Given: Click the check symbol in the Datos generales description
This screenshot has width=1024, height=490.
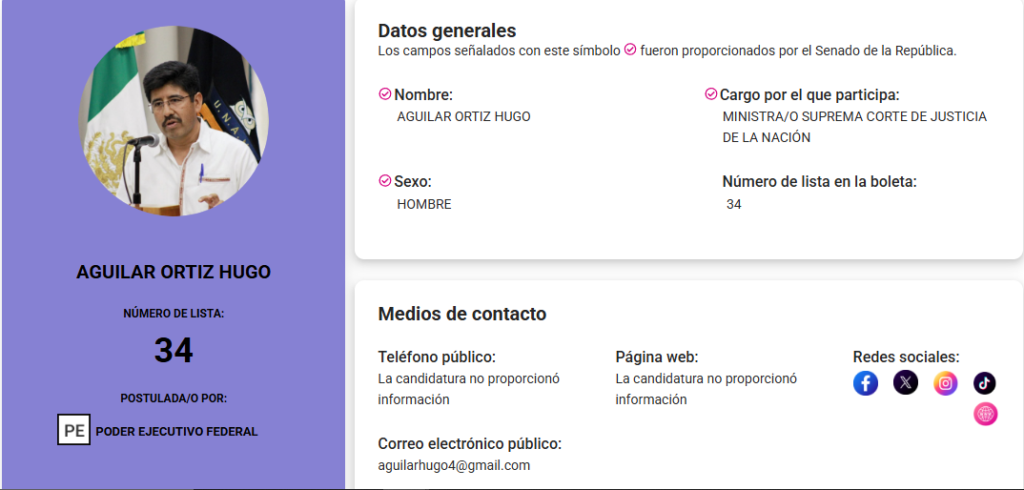Looking at the screenshot, I should click(x=630, y=50).
